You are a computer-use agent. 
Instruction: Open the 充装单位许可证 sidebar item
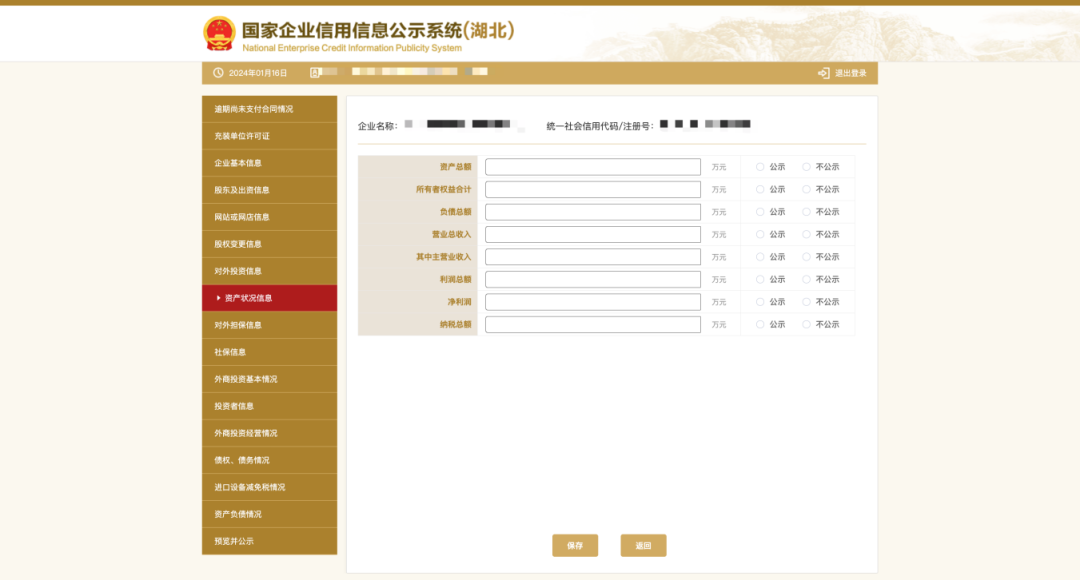click(269, 136)
